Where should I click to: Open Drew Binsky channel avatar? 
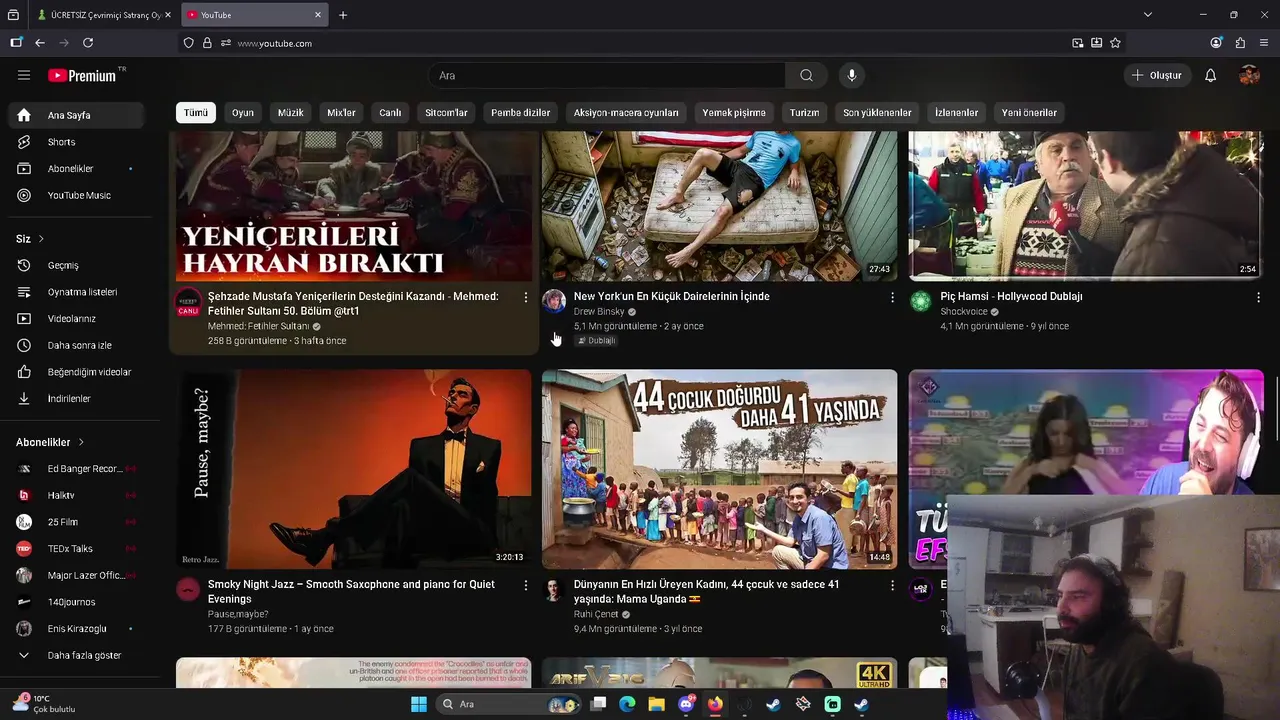(x=554, y=301)
